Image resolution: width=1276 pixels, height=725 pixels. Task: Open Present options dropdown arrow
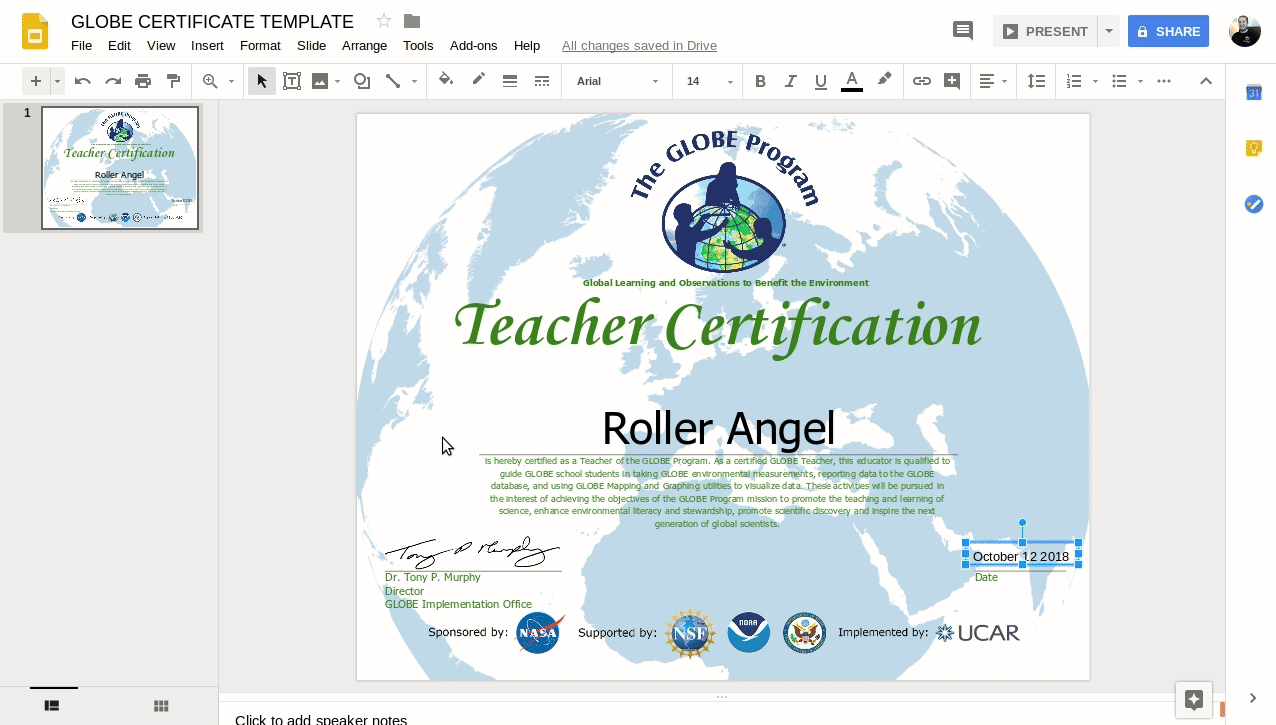[x=1108, y=31]
